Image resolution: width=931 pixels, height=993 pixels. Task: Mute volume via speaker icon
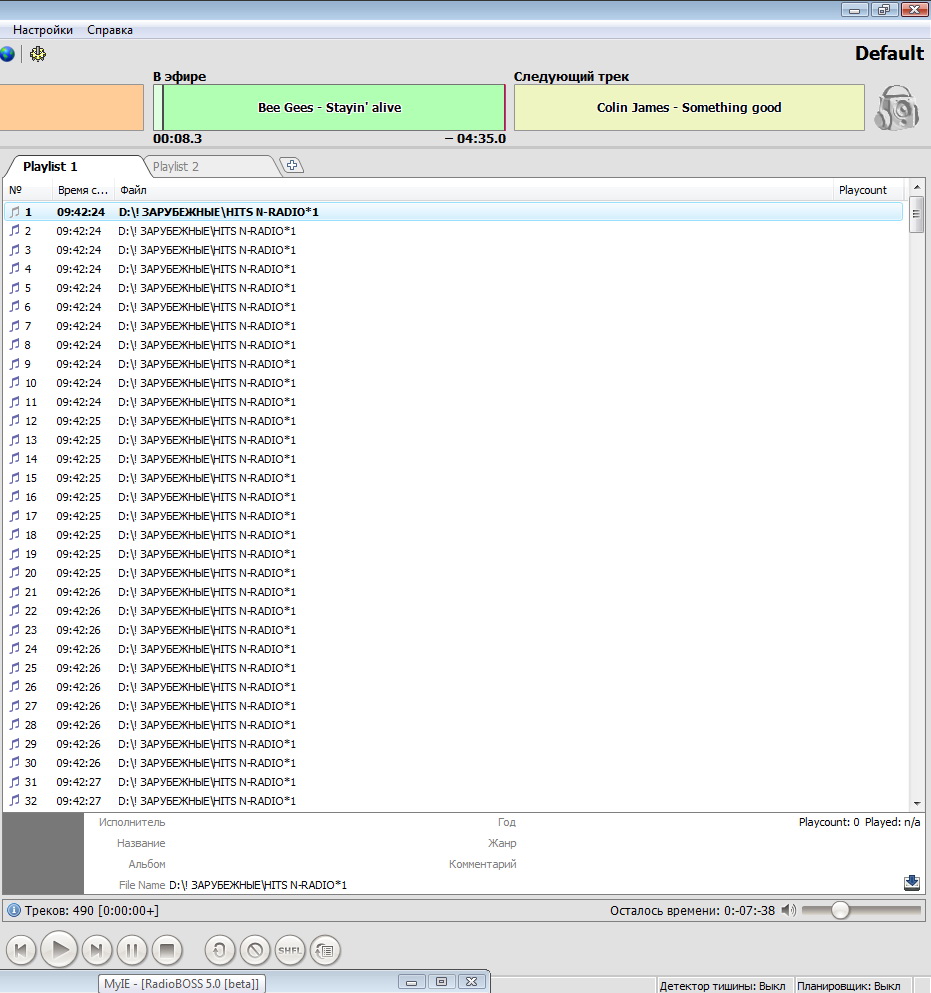click(788, 910)
